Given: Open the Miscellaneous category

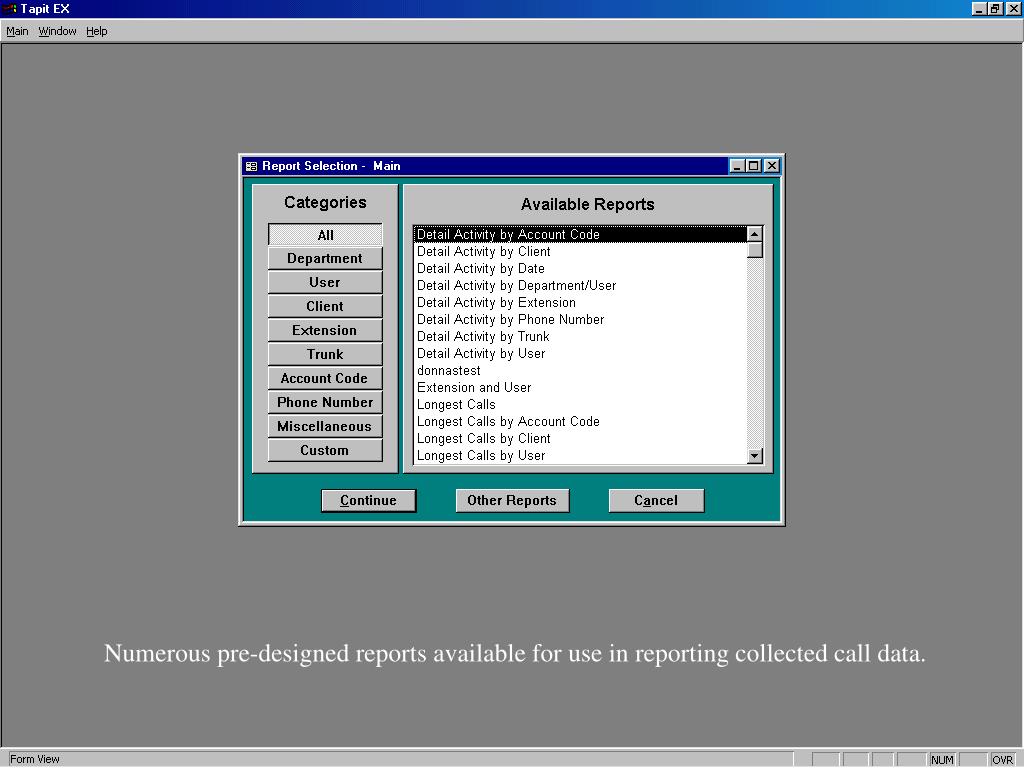Looking at the screenshot, I should (x=325, y=426).
